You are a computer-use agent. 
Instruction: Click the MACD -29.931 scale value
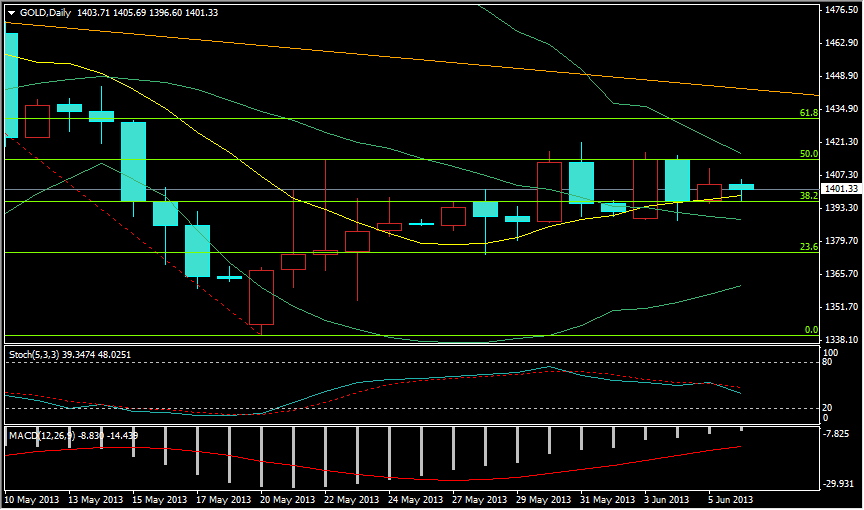[x=839, y=484]
